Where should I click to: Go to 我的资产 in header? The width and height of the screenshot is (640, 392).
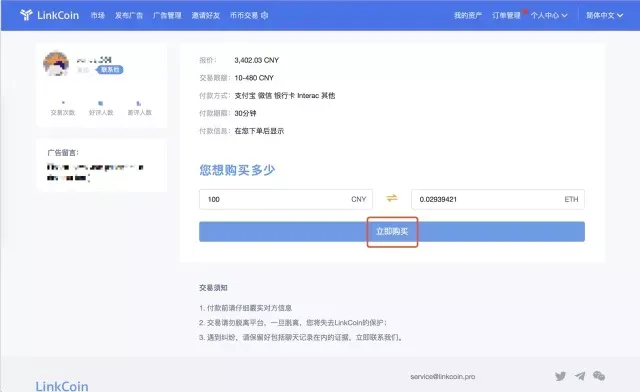[468, 16]
